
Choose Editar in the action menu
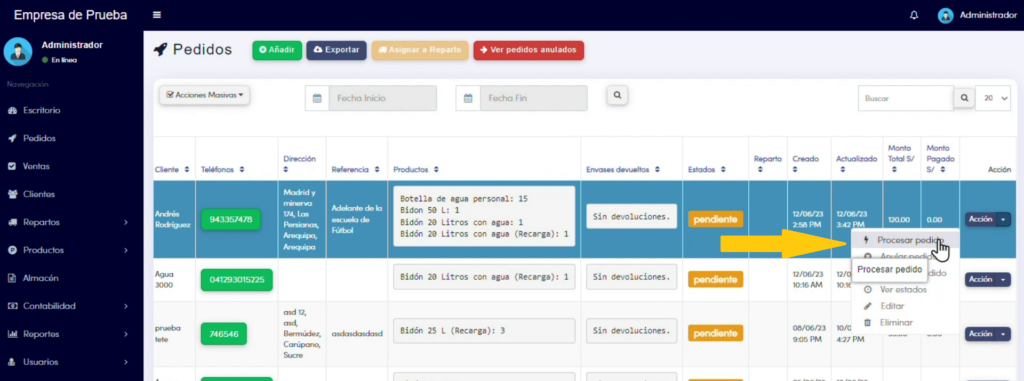pos(892,306)
